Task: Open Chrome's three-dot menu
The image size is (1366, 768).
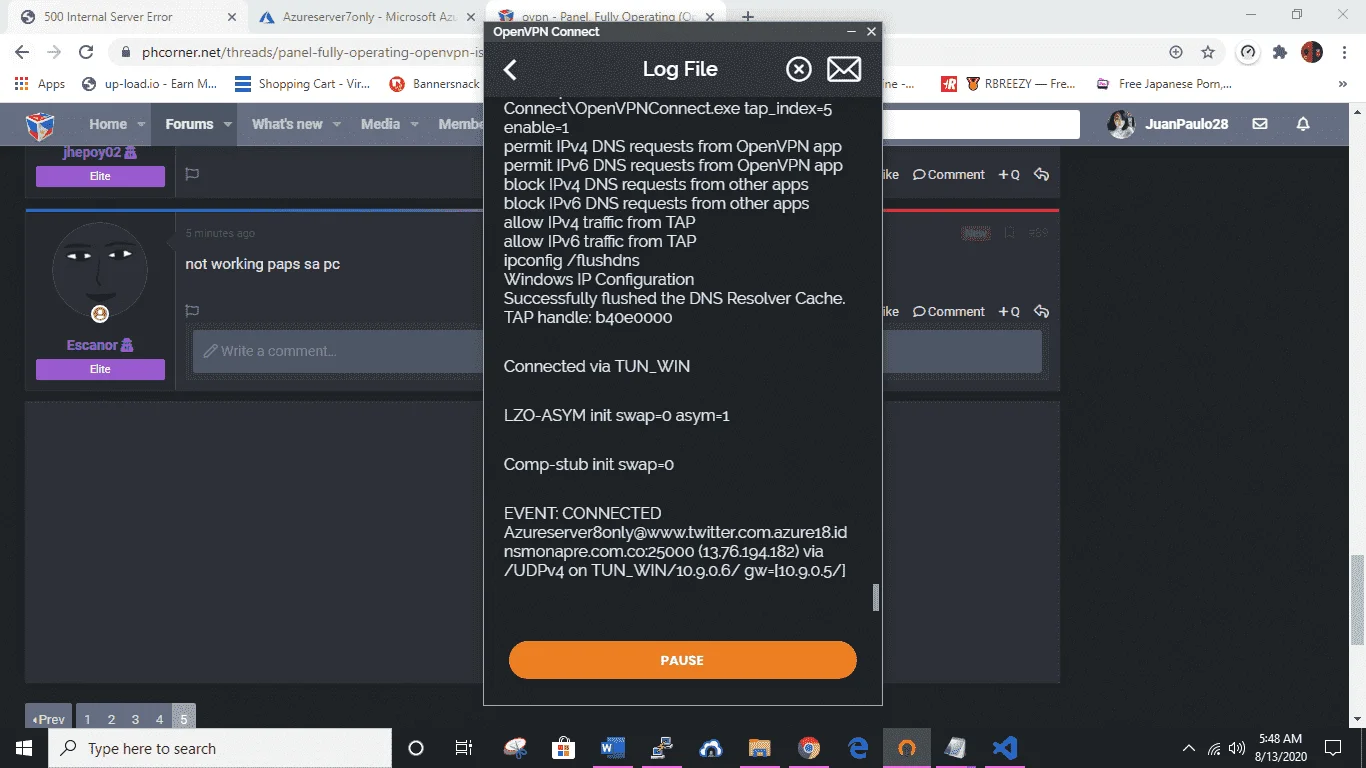Action: (1344, 52)
